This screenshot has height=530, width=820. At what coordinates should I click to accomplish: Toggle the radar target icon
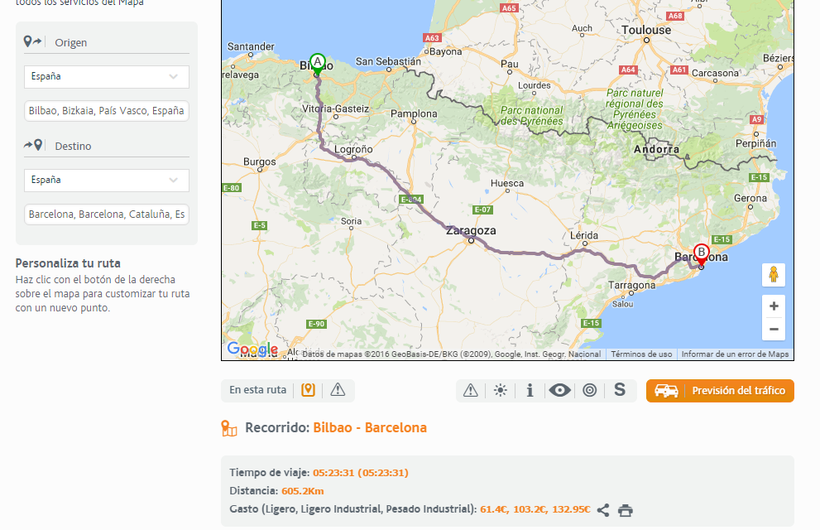click(x=589, y=390)
